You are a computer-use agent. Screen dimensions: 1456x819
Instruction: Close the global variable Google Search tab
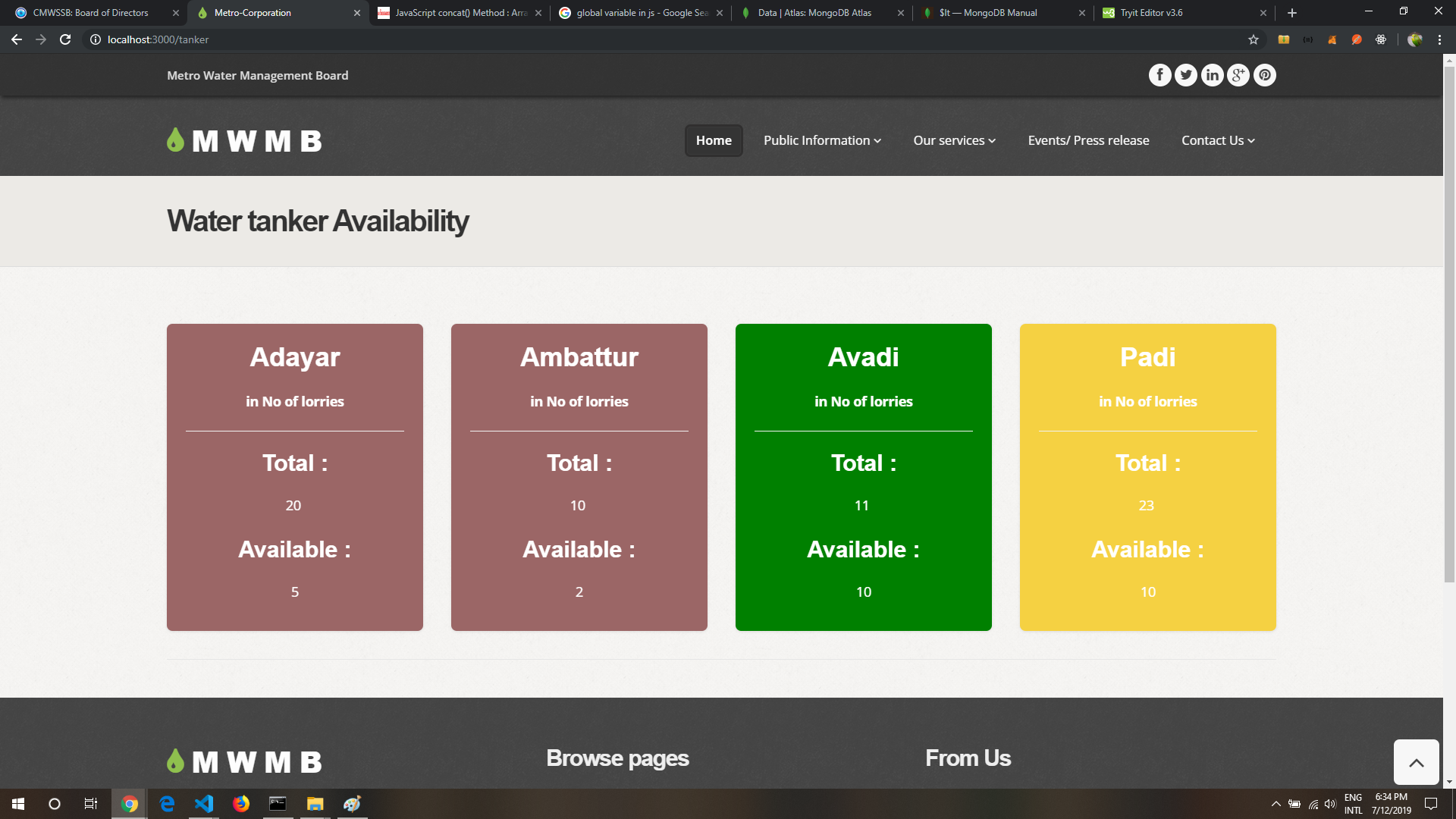point(720,13)
